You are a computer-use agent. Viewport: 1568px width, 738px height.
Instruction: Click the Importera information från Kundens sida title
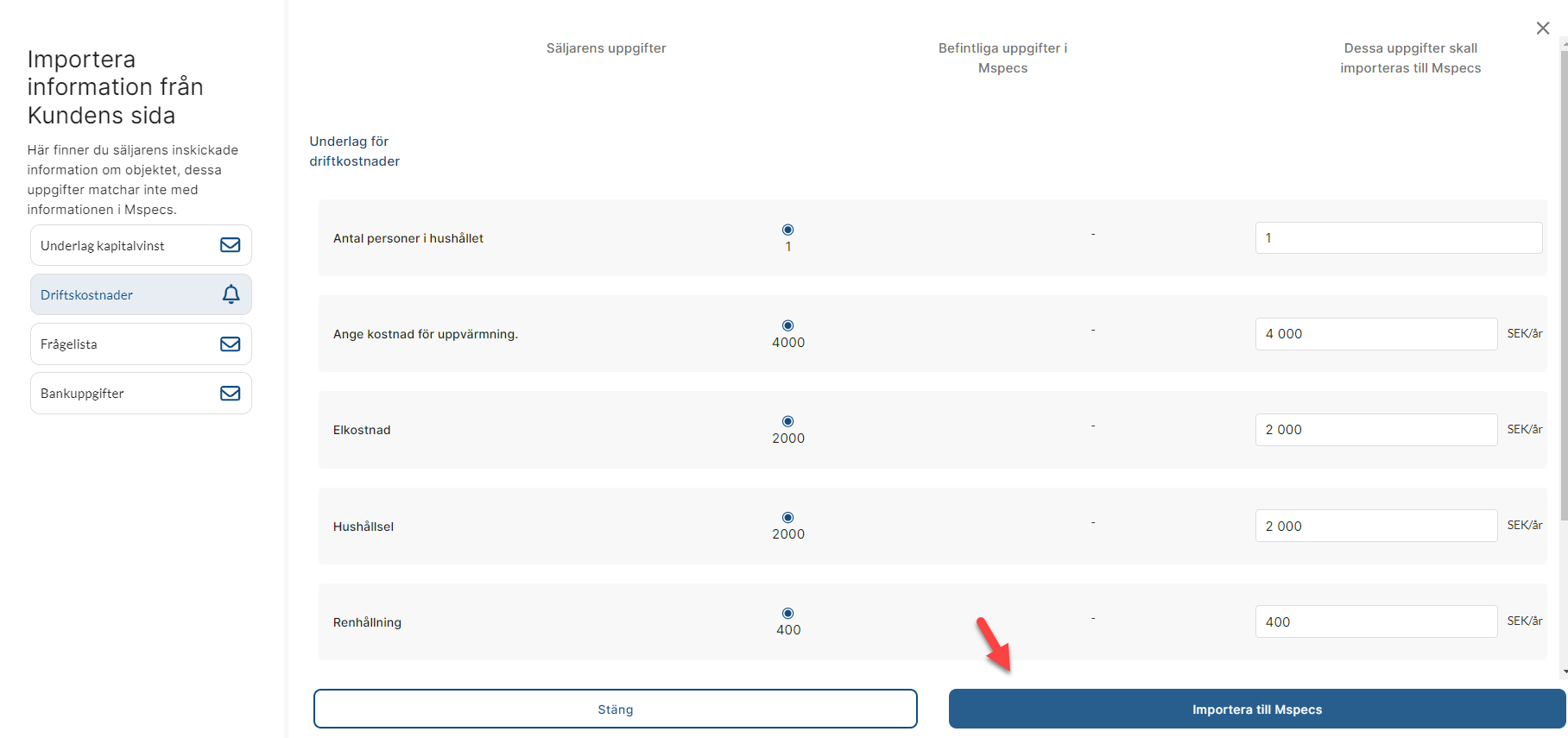coord(115,87)
